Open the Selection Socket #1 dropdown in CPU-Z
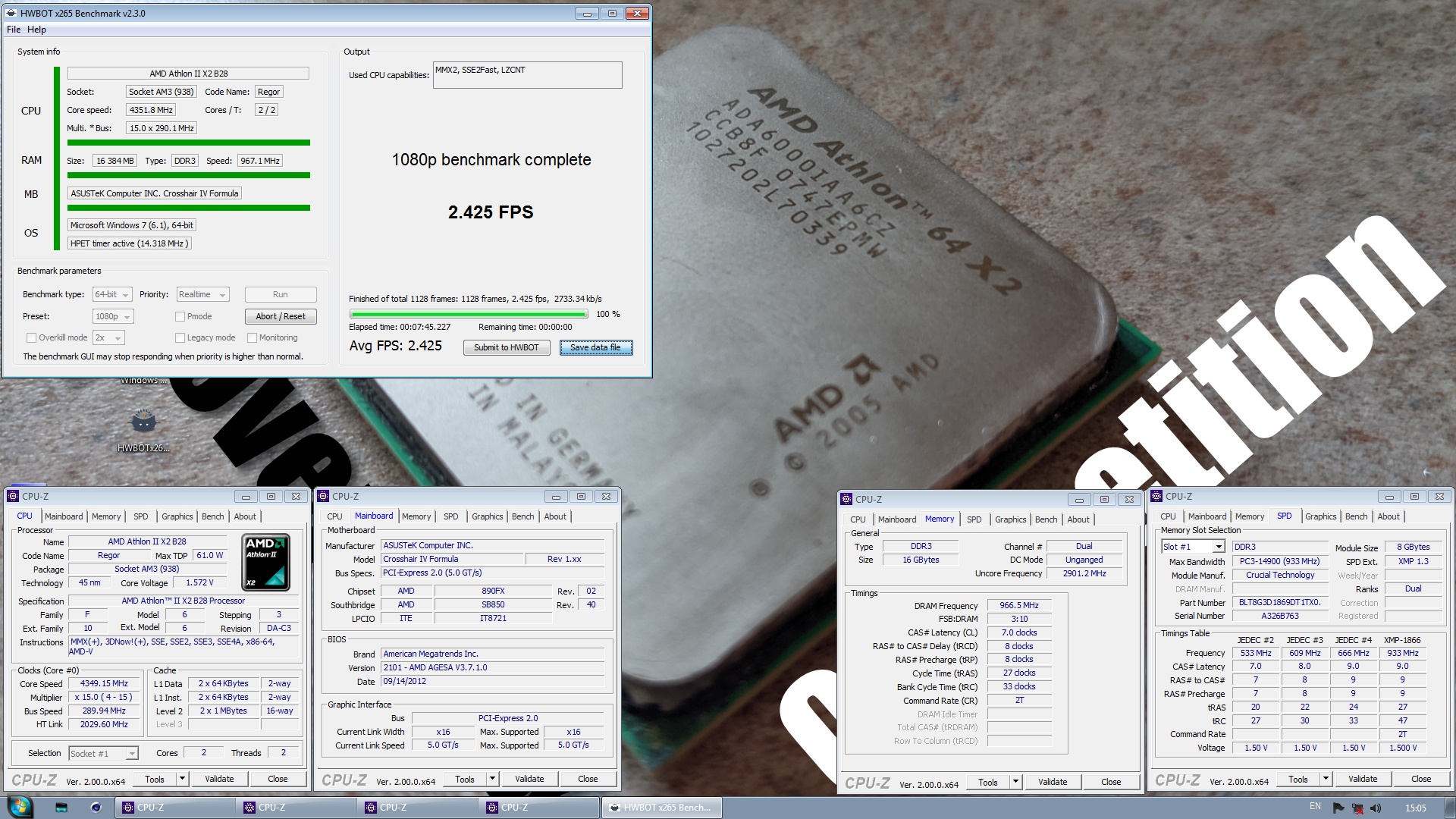The width and height of the screenshot is (1456, 819). [x=103, y=753]
